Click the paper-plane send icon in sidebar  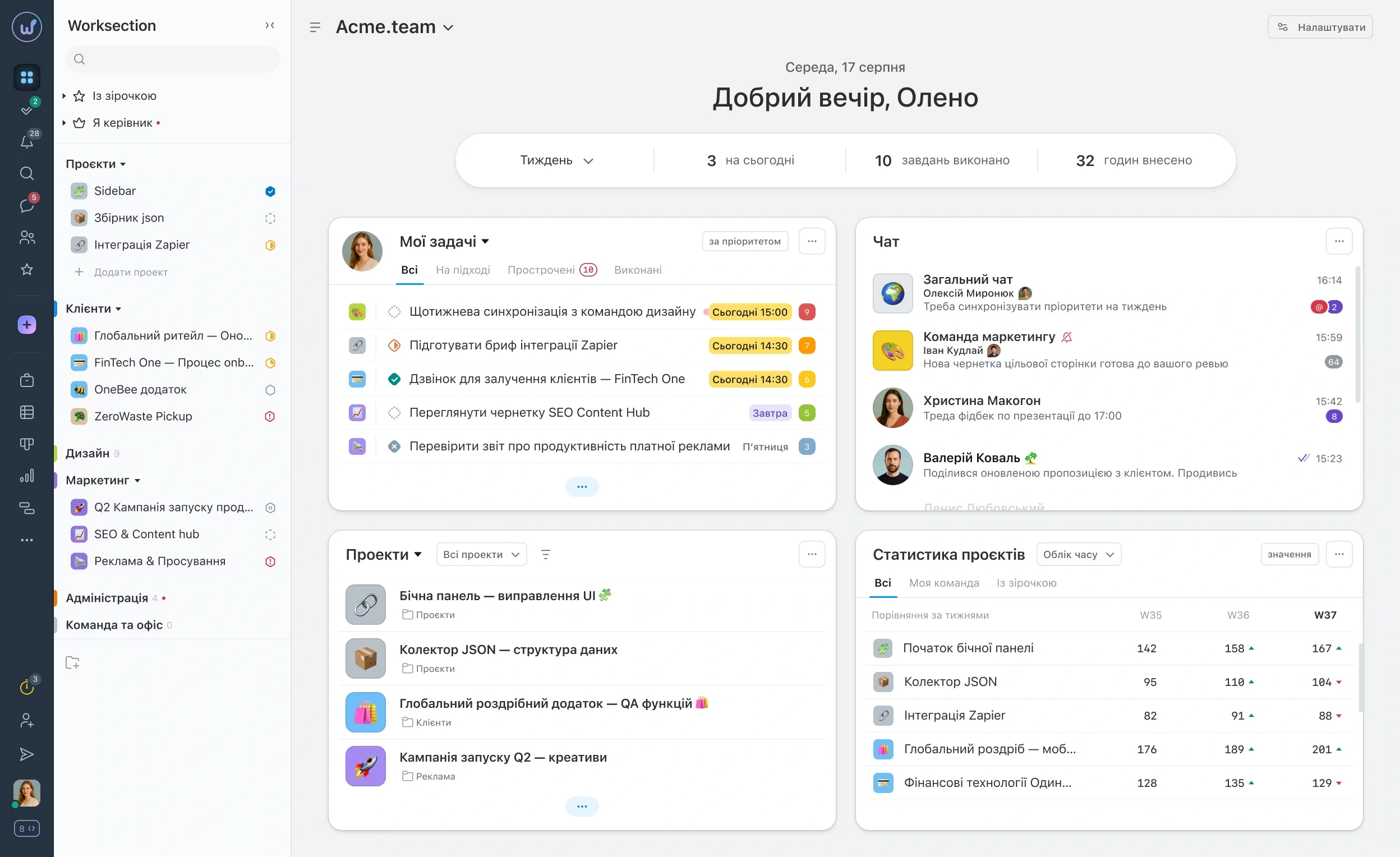click(26, 754)
